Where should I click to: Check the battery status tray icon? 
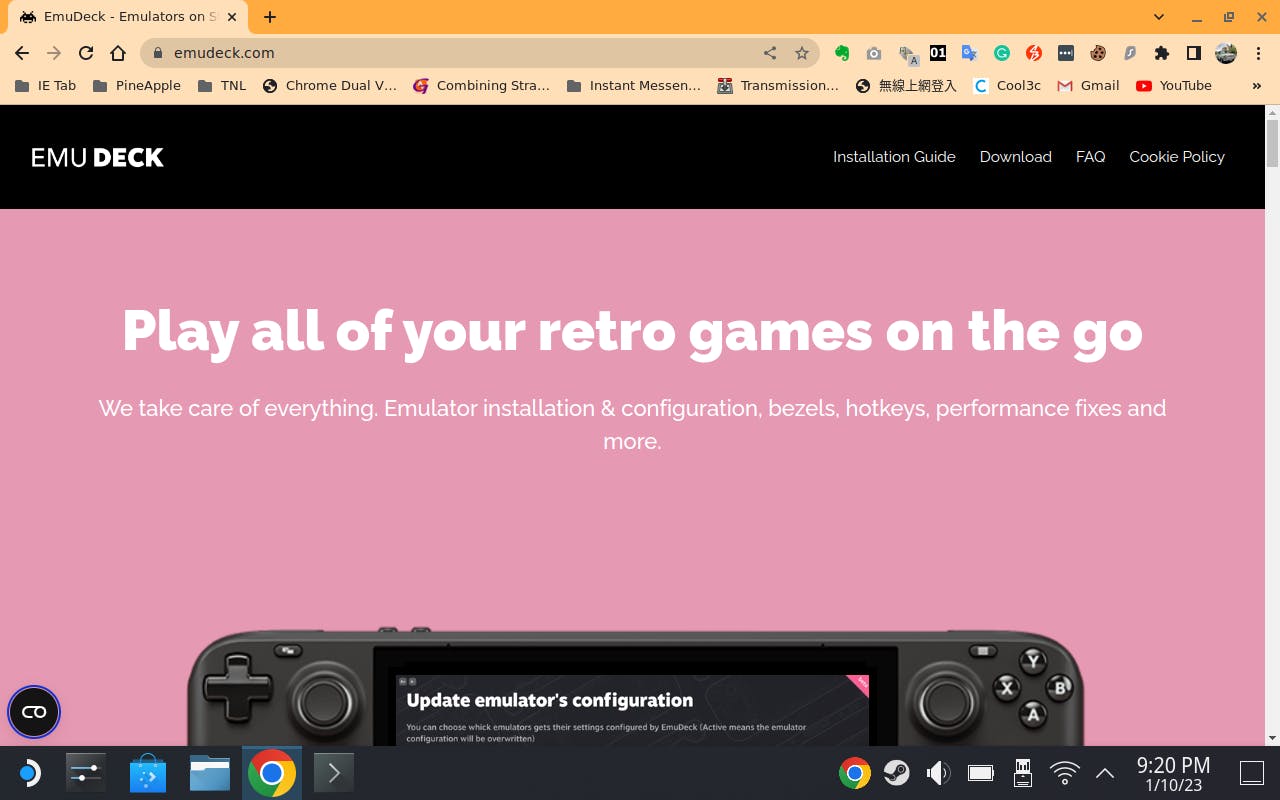(981, 773)
